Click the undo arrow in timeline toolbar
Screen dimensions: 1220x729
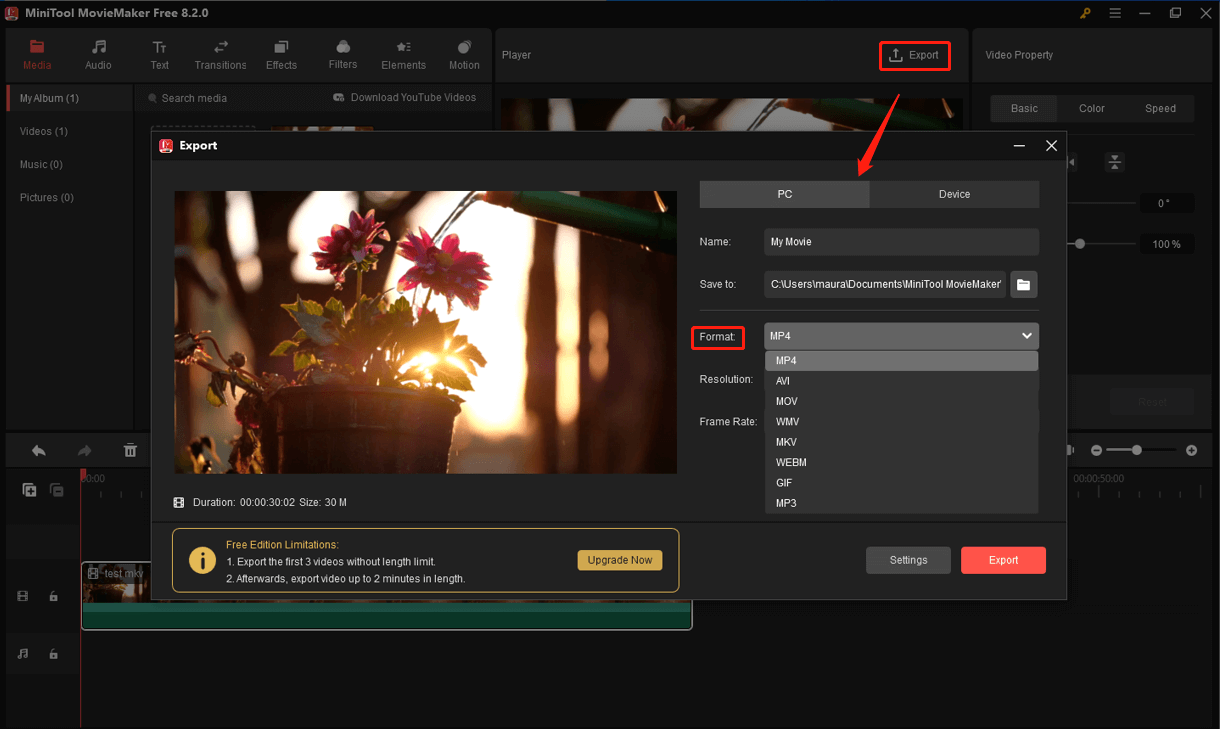tap(38, 451)
